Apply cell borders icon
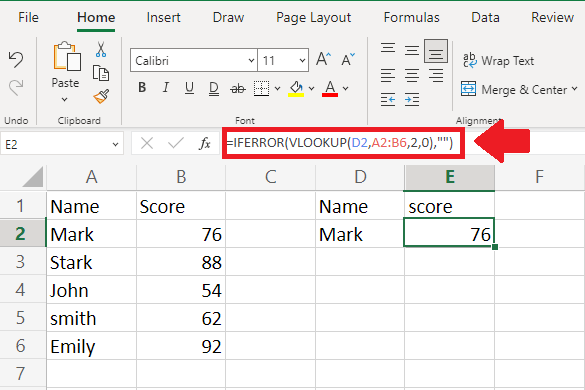The image size is (585, 390). click(262, 88)
